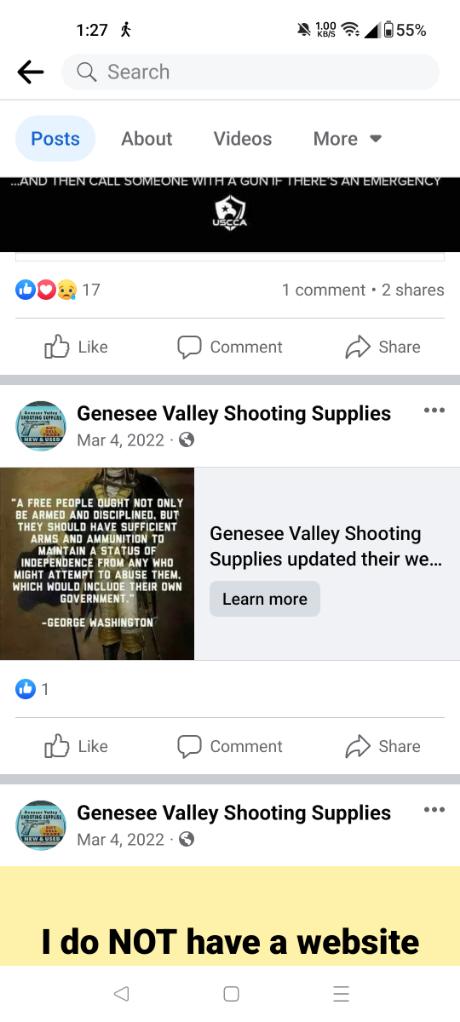Like the George Washington quote post
The height and width of the screenshot is (1022, 460).
click(76, 746)
